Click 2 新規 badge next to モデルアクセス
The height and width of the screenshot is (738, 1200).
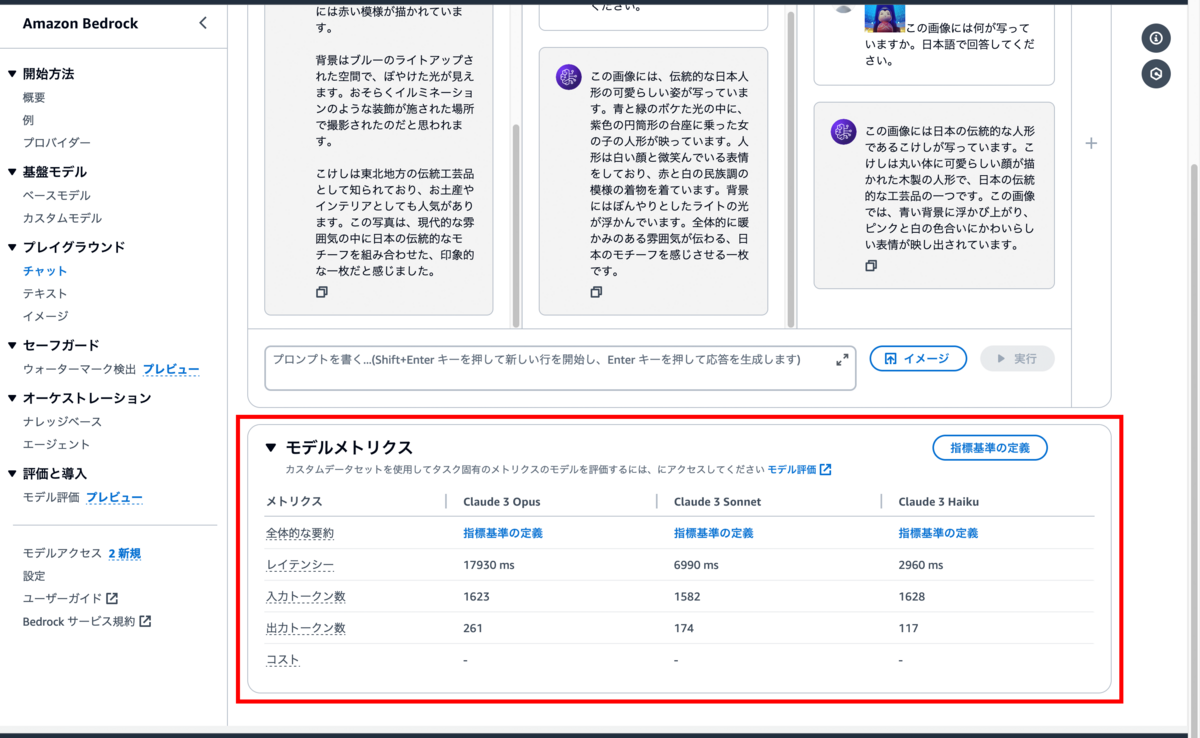[x=125, y=553]
